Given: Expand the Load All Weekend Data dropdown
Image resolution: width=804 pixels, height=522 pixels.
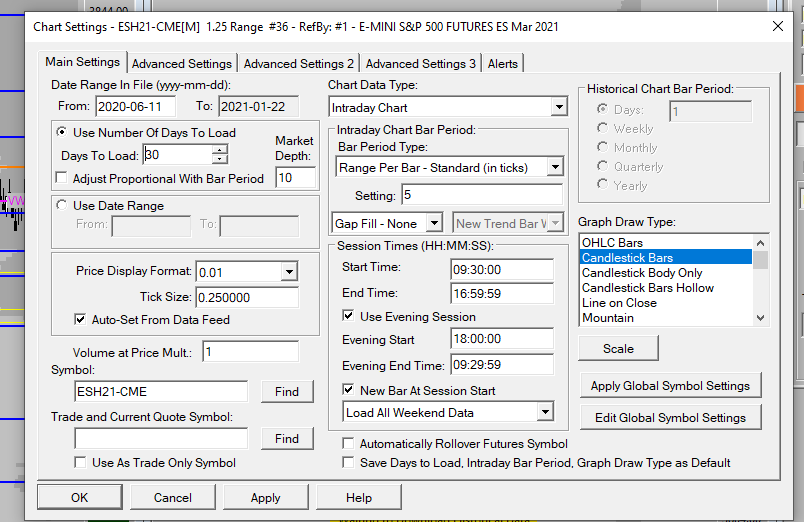Looking at the screenshot, I should tap(545, 412).
